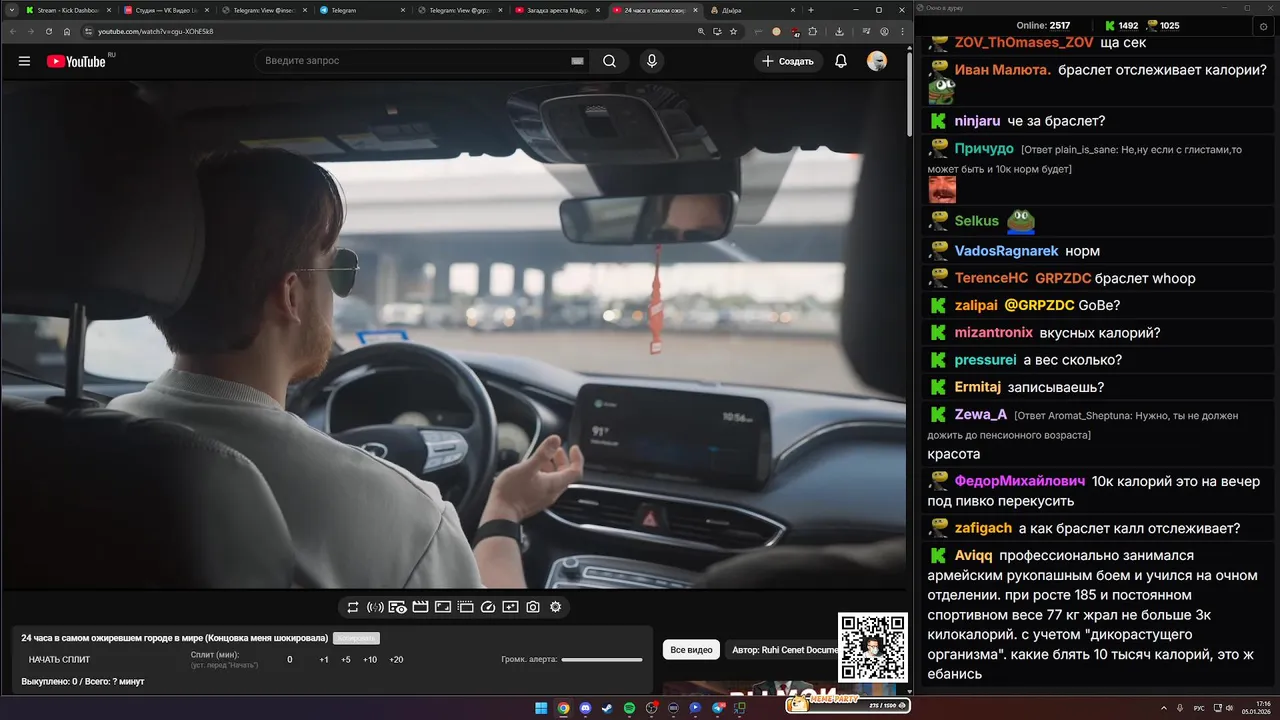Image resolution: width=1280 pixels, height=720 pixels.
Task: Click the browser home button
Action: tap(67, 31)
